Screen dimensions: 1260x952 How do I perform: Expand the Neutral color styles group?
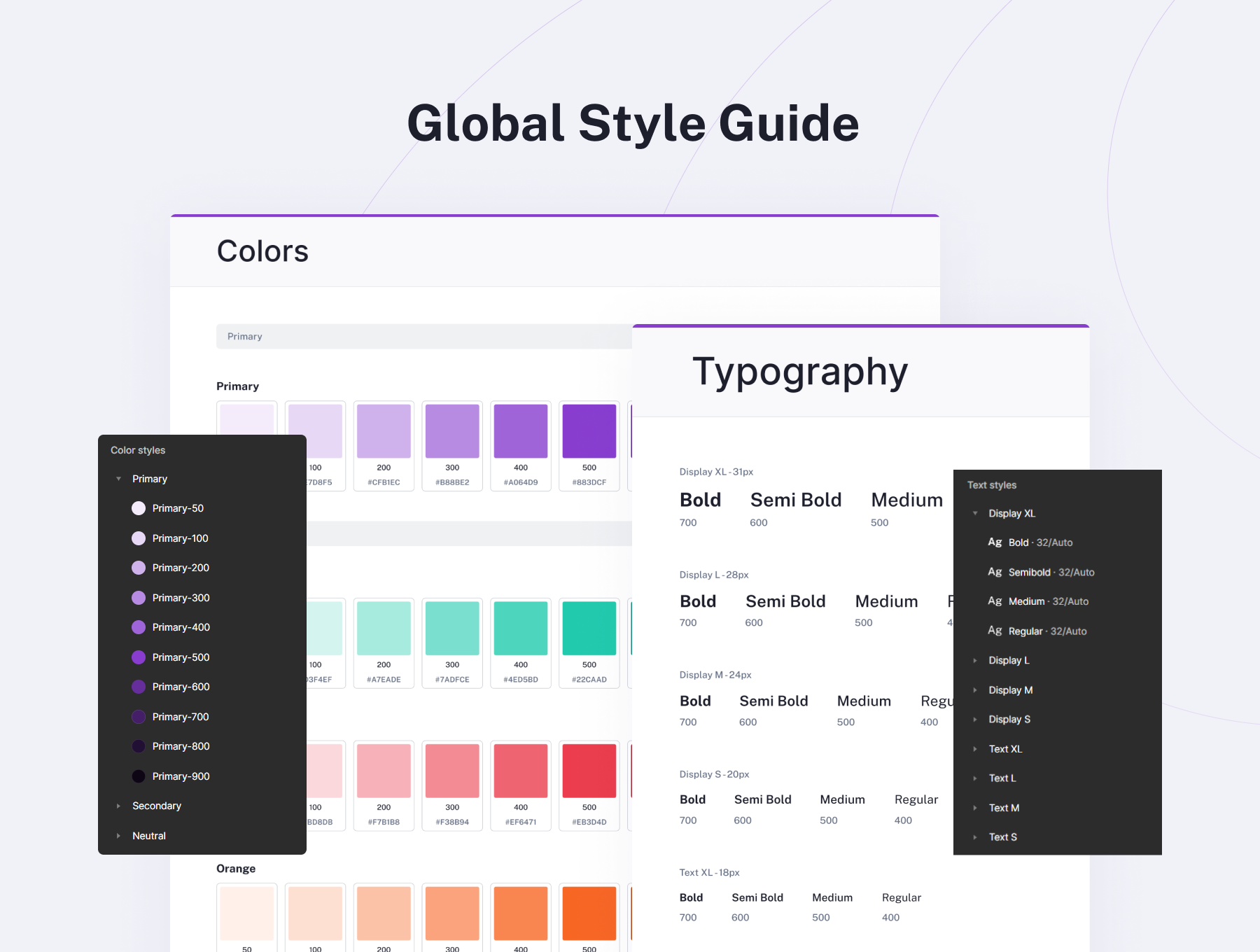[118, 836]
